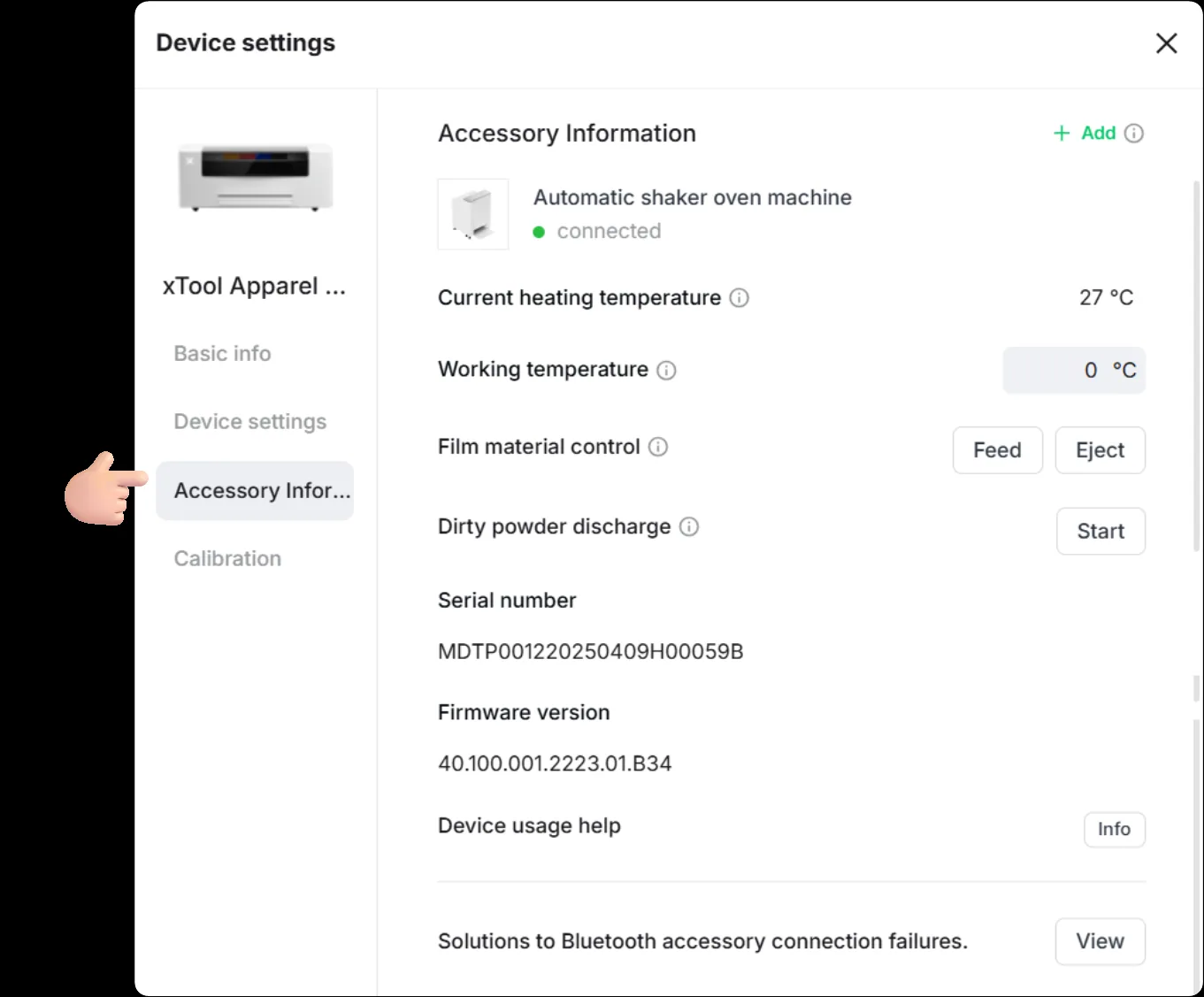Click the shaker oven machine thumbnail
This screenshot has height=997, width=1204.
coord(473,214)
